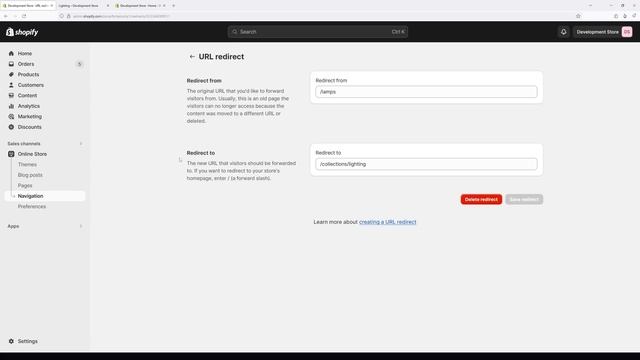Click the Discounts badge icon
The height and width of the screenshot is (360, 640).
11,127
